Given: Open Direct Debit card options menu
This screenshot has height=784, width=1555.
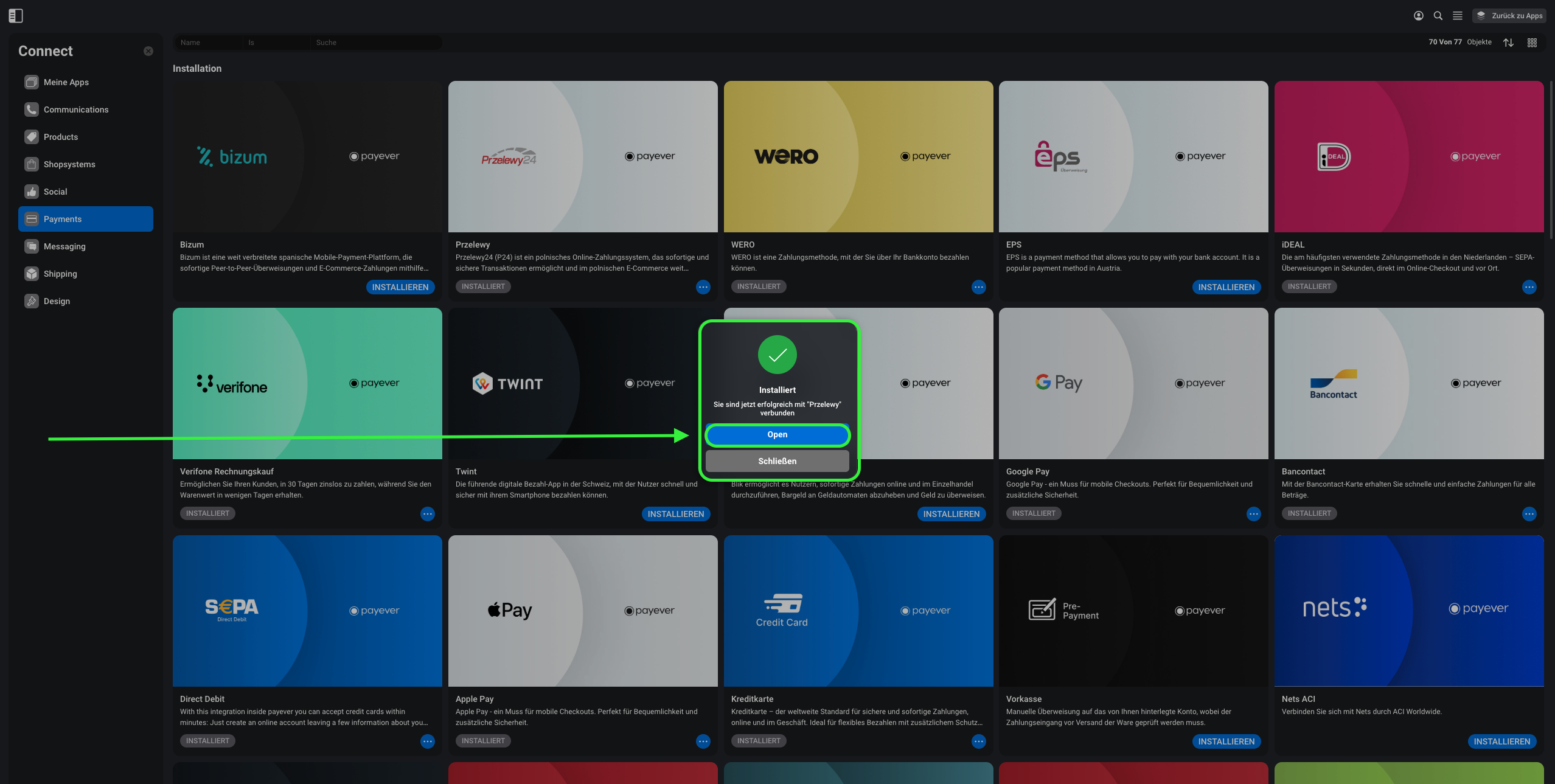Looking at the screenshot, I should [428, 741].
